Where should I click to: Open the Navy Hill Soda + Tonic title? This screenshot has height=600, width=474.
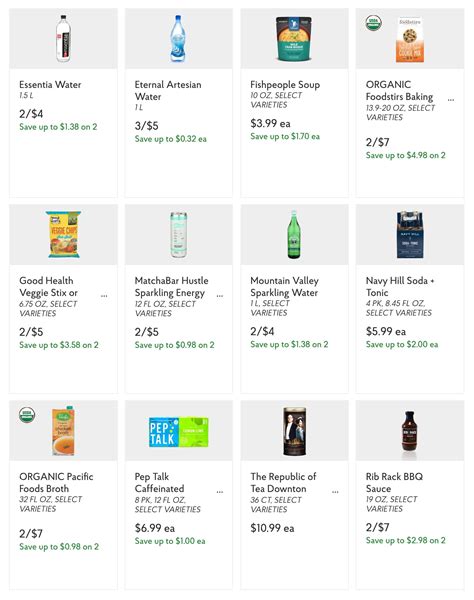tap(400, 287)
